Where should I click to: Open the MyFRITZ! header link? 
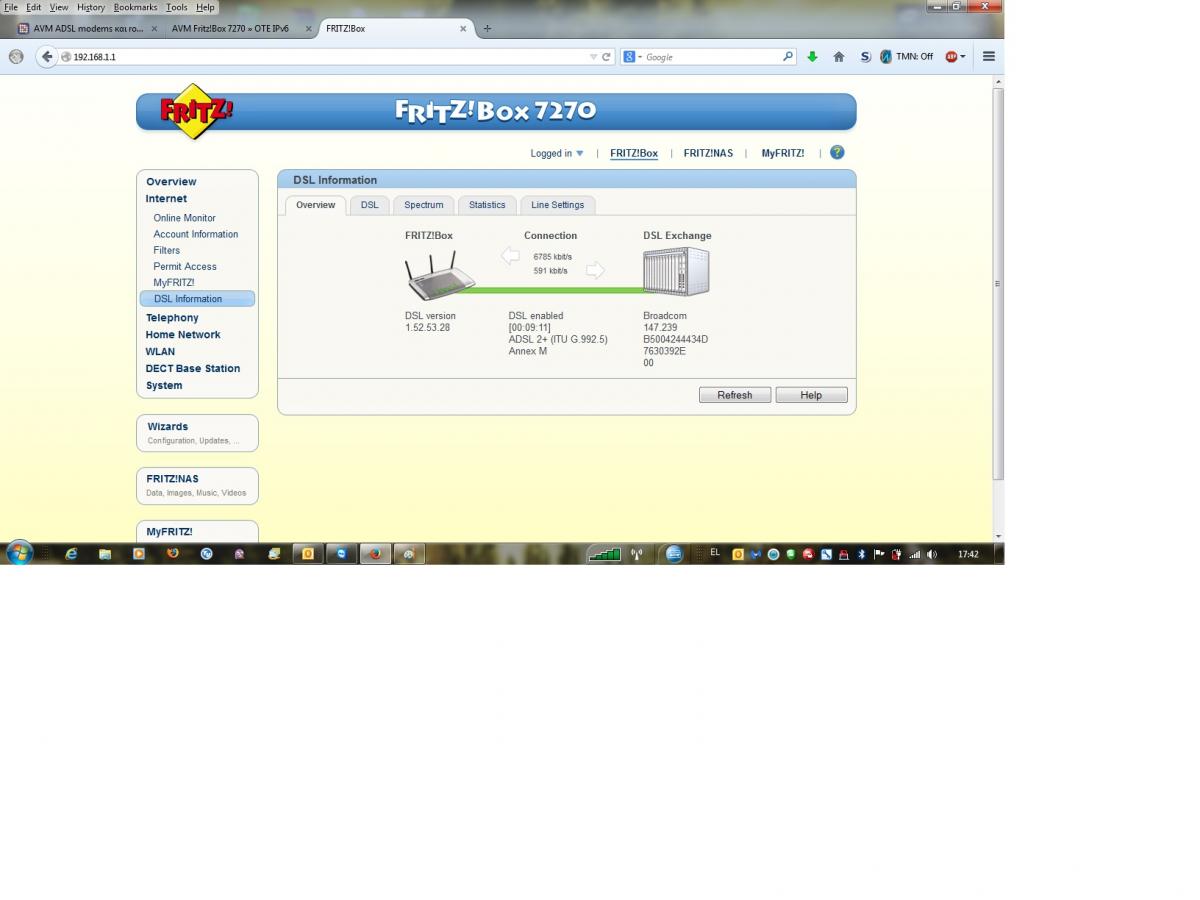coord(783,154)
